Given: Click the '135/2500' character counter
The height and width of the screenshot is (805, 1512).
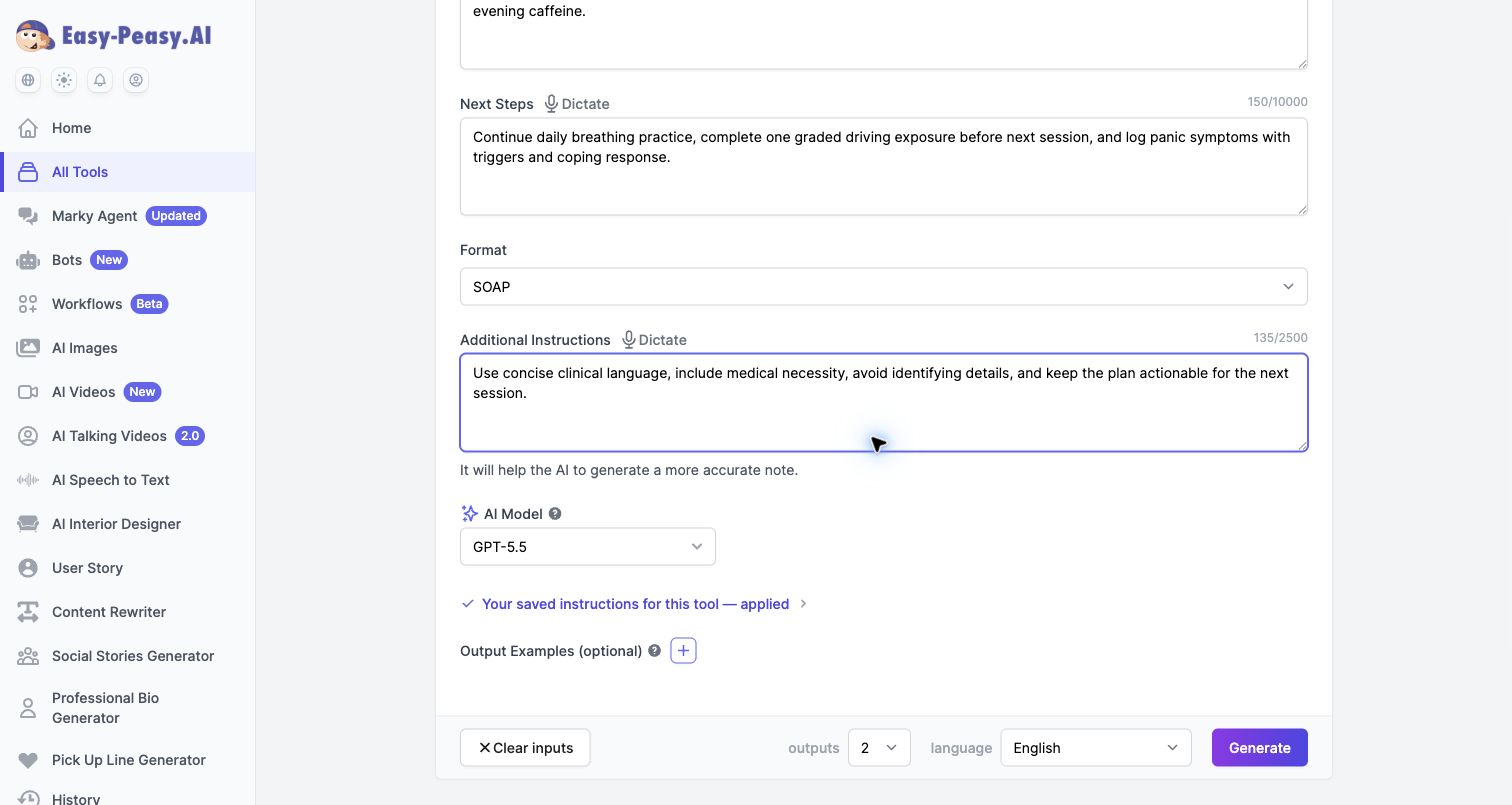Looking at the screenshot, I should pyautogui.click(x=1280, y=338).
